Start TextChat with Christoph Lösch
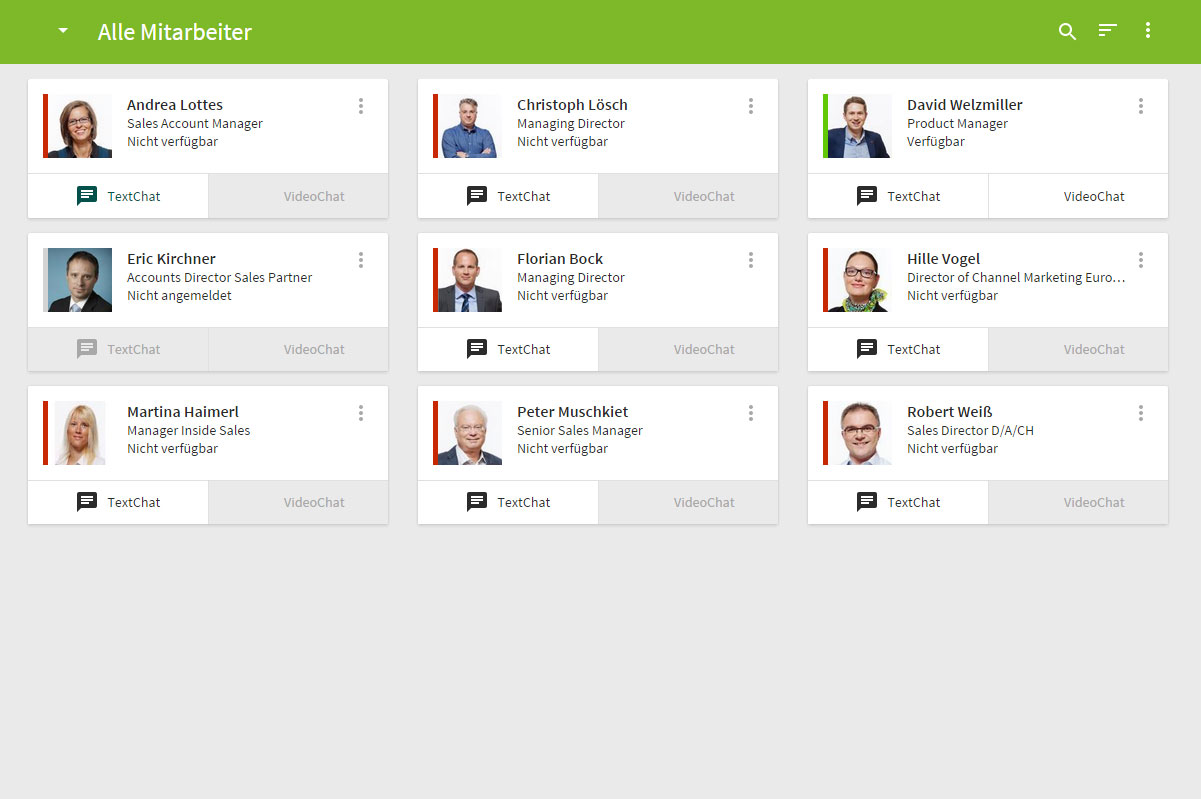The height and width of the screenshot is (799, 1201). (x=508, y=196)
